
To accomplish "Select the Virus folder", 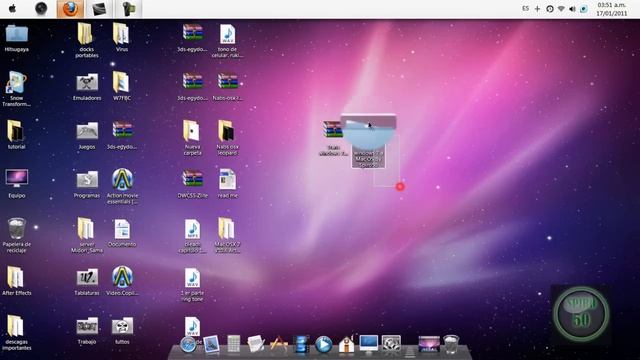I will tap(122, 38).
